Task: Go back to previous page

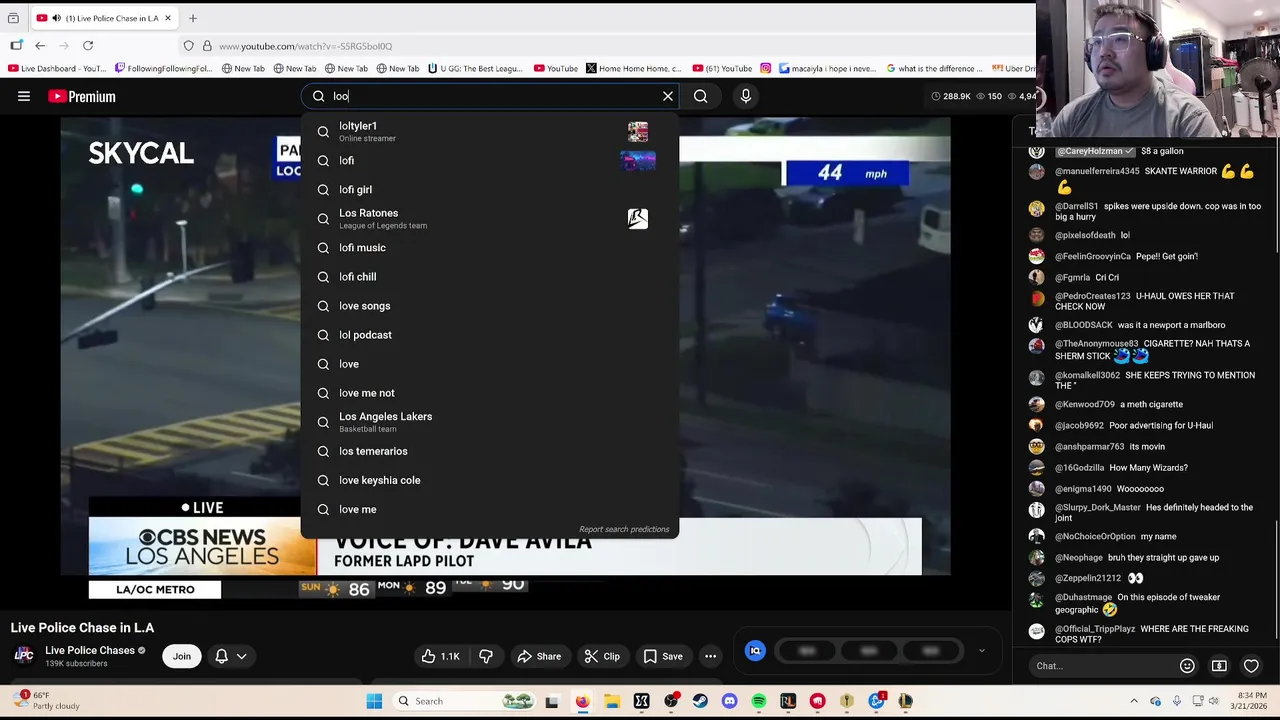Action: click(40, 46)
